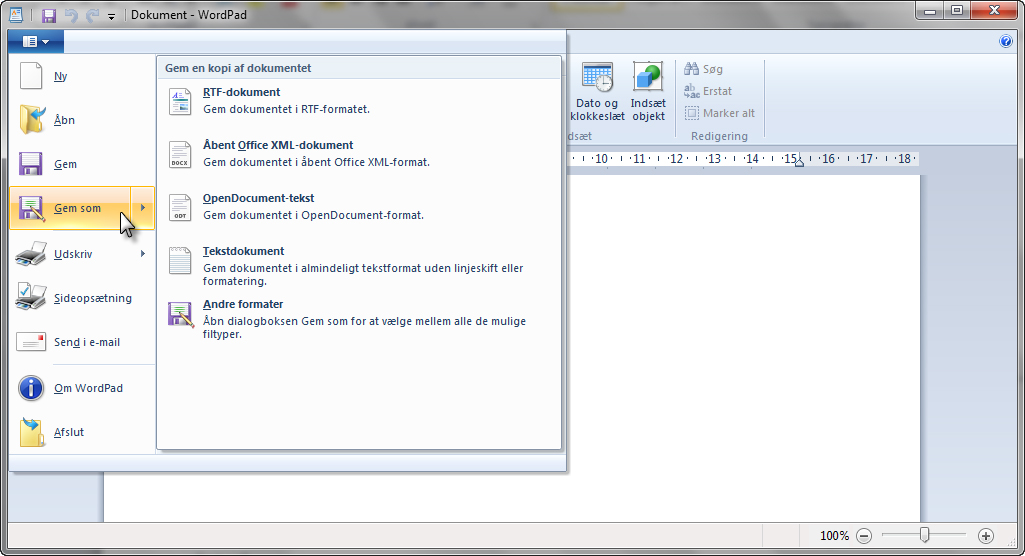Open the Åbn folder icon
Image resolution: width=1025 pixels, height=556 pixels.
coord(31,120)
